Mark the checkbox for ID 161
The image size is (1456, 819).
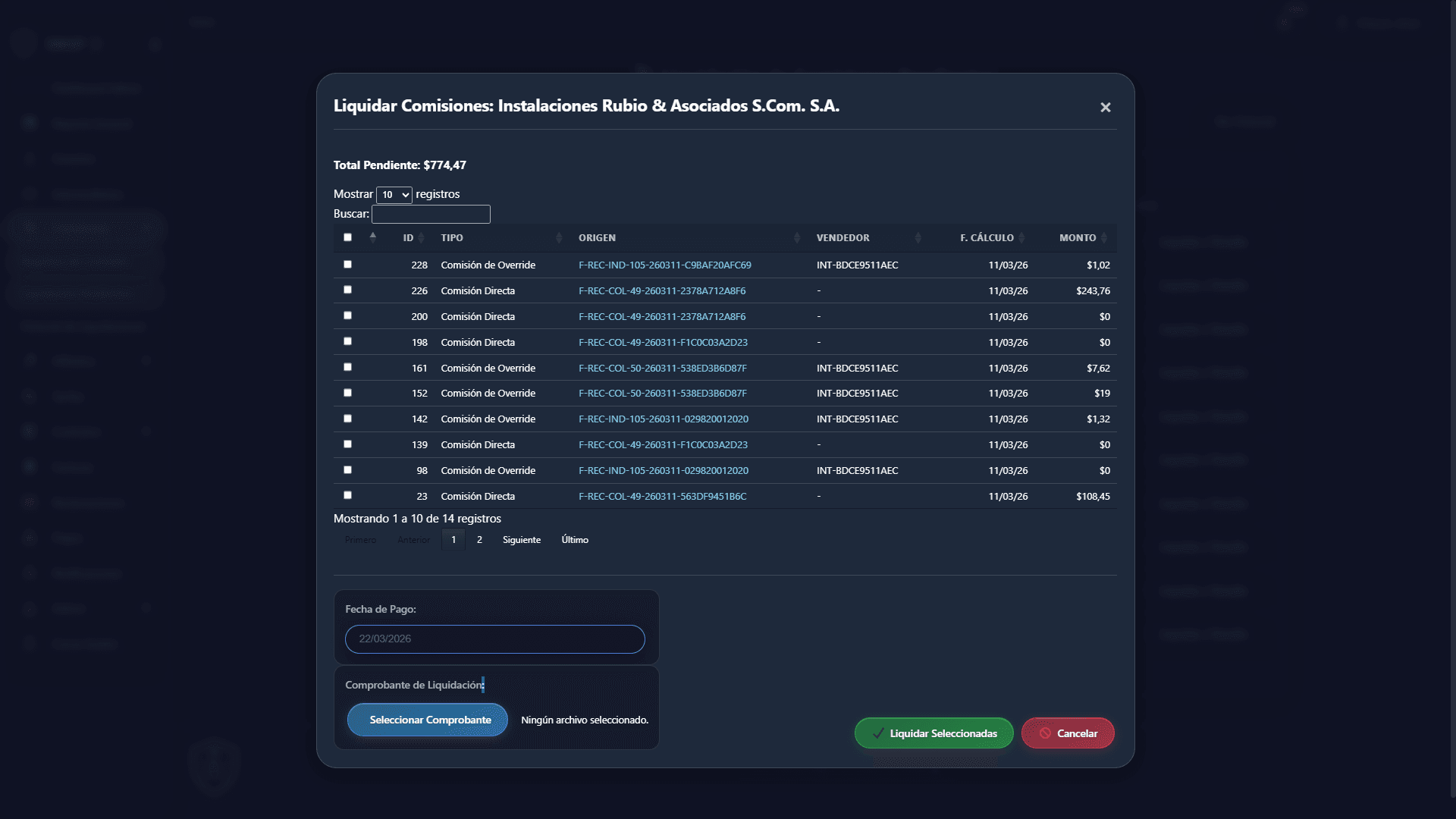point(347,367)
